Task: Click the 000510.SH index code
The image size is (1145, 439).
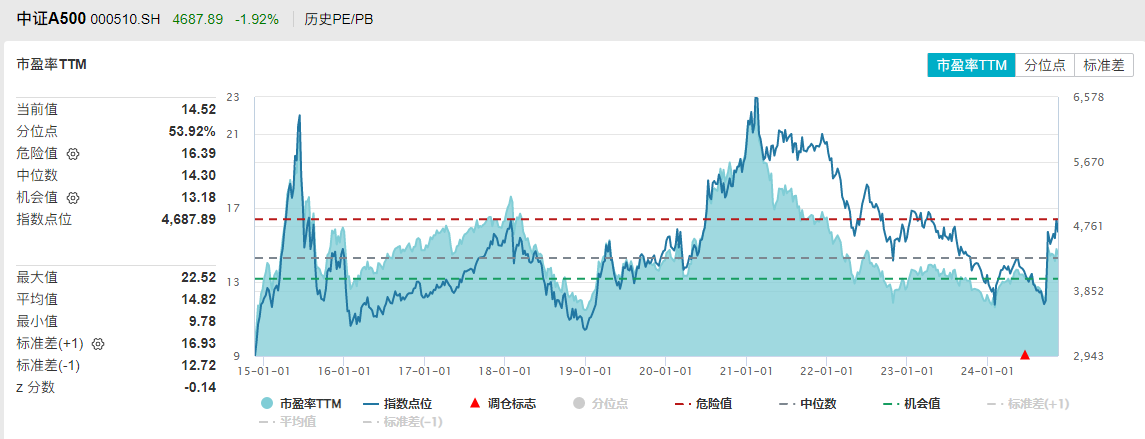Action: tap(126, 20)
